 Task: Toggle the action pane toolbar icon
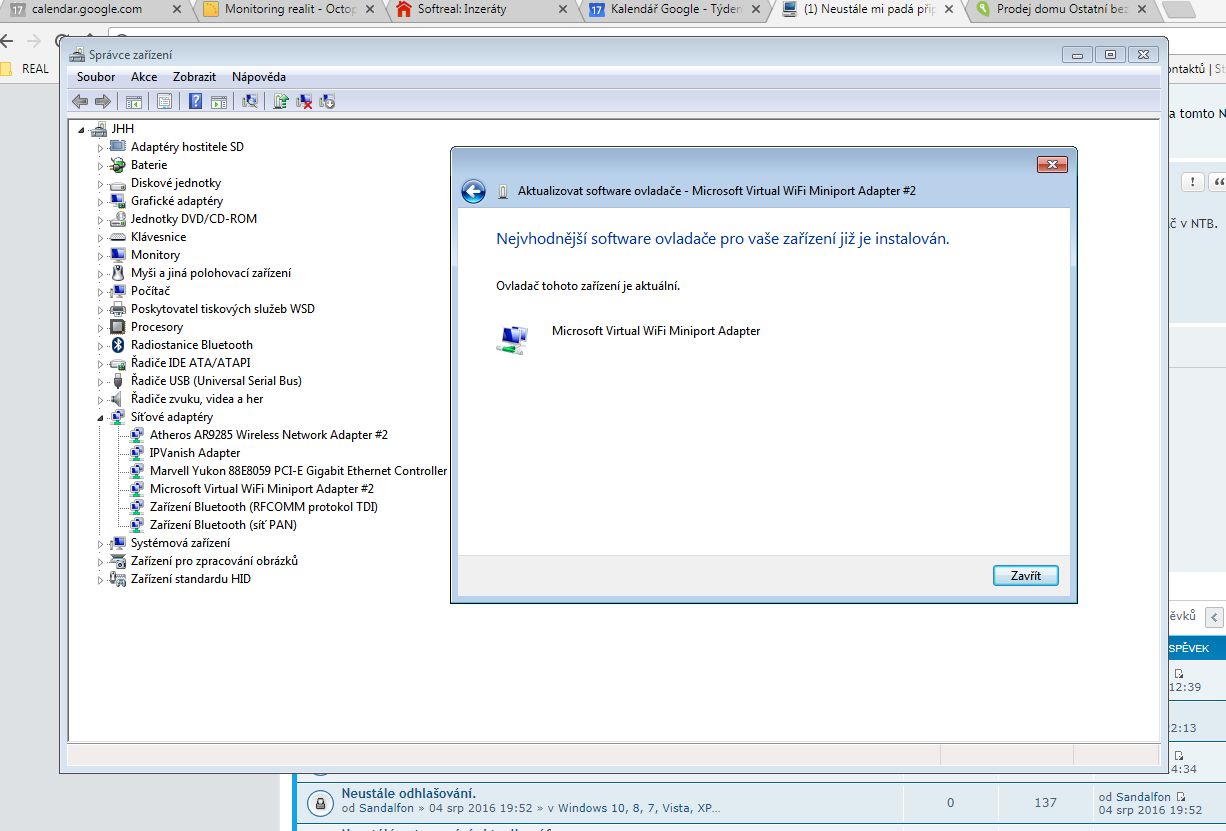(x=219, y=101)
